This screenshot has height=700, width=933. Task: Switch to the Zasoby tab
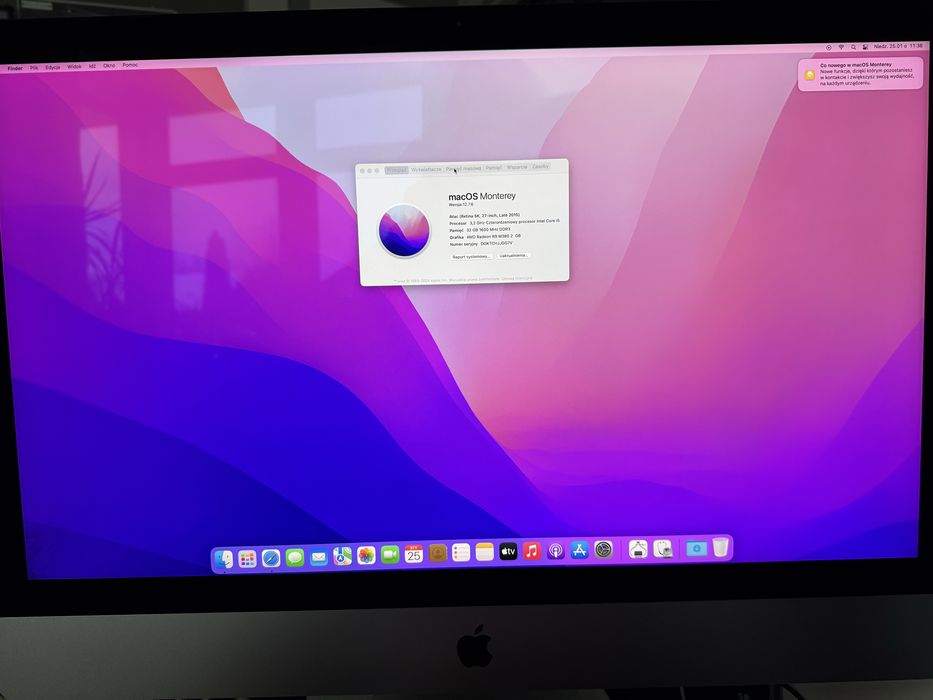[x=540, y=167]
